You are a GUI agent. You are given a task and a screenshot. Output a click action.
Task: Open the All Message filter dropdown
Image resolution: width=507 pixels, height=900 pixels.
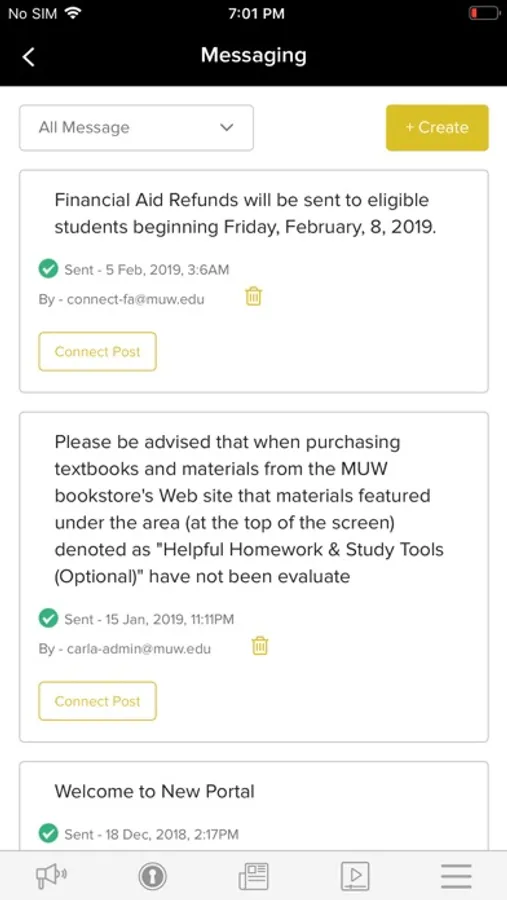(136, 127)
